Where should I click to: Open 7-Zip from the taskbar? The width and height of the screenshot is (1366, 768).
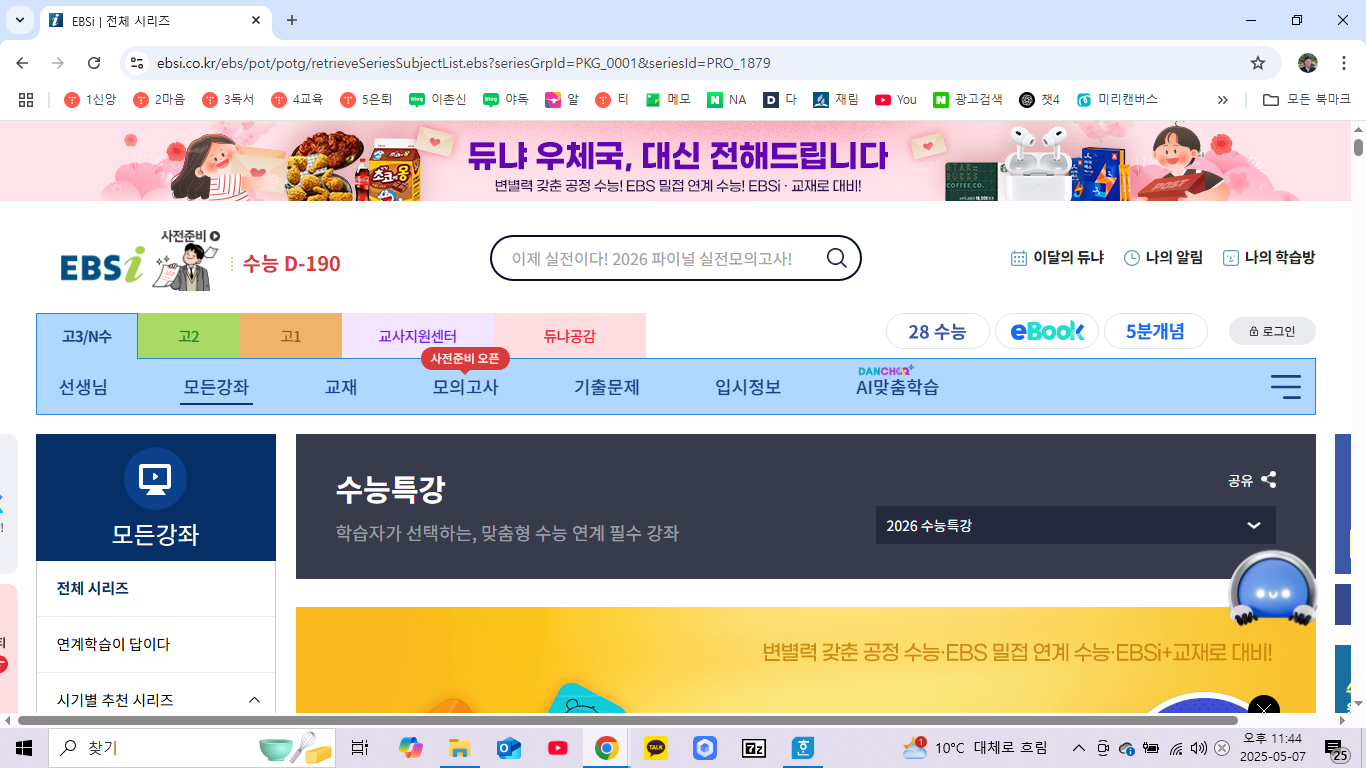click(754, 748)
